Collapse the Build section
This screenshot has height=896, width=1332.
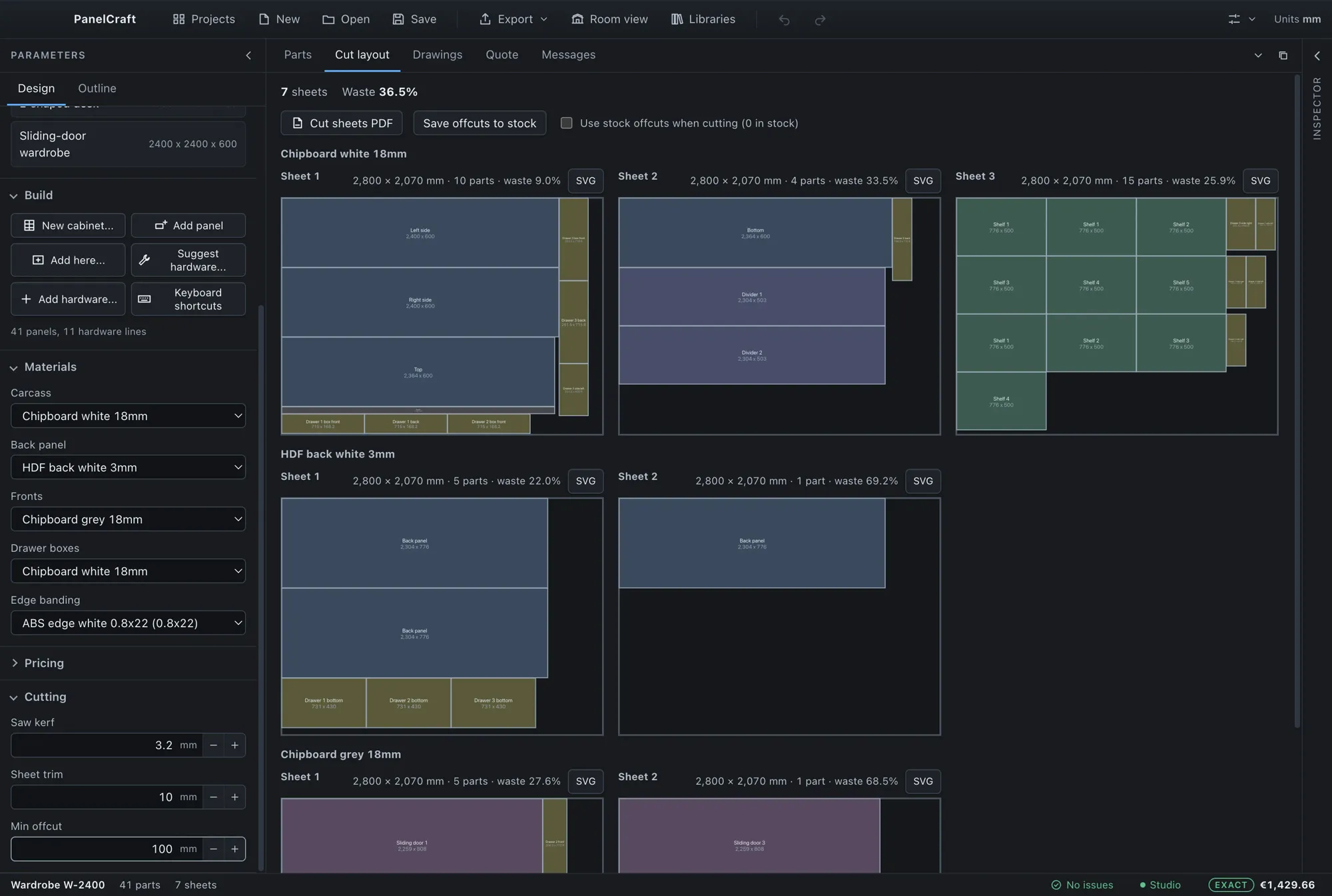click(31, 196)
